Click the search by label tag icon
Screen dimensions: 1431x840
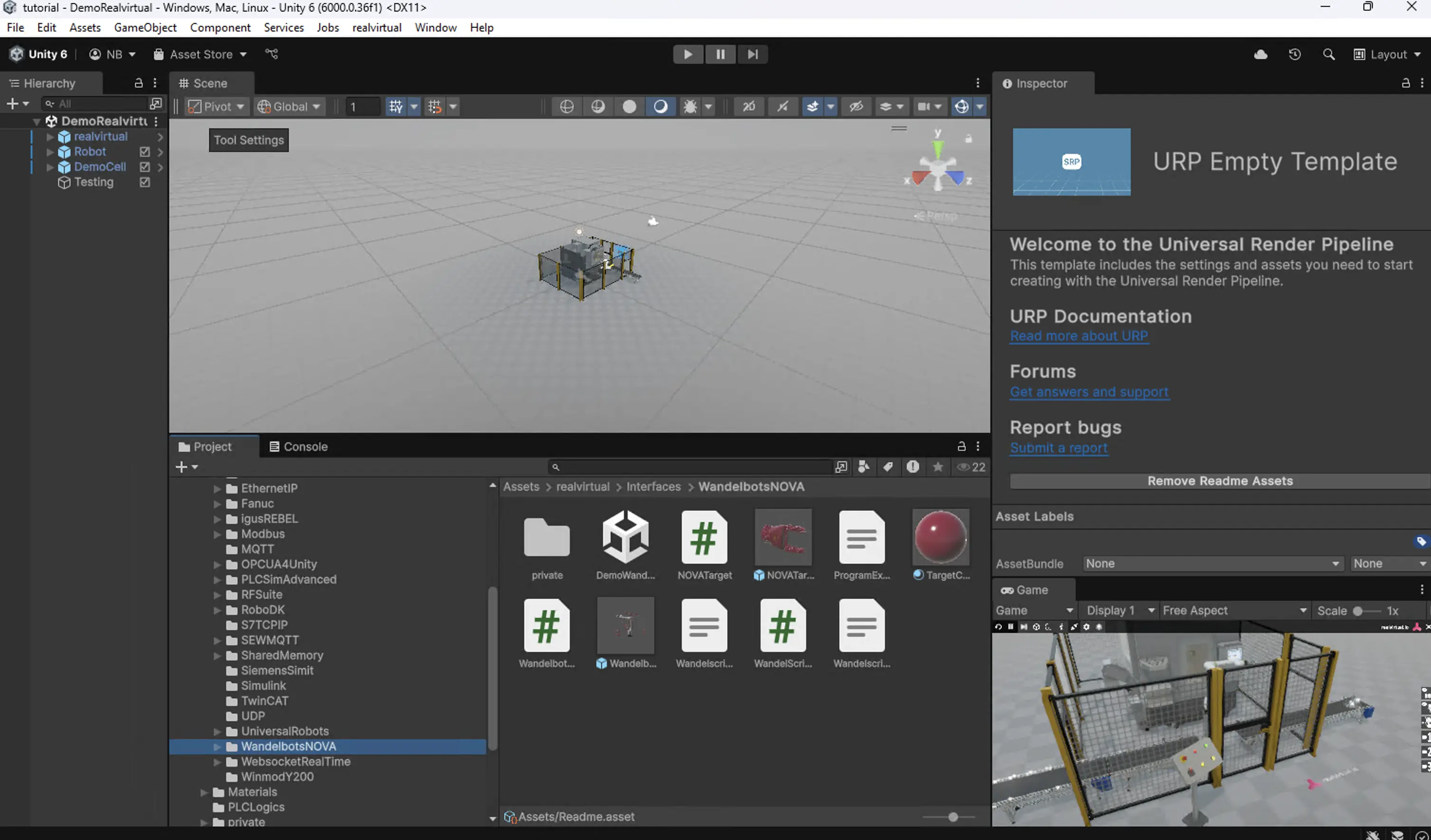(887, 467)
